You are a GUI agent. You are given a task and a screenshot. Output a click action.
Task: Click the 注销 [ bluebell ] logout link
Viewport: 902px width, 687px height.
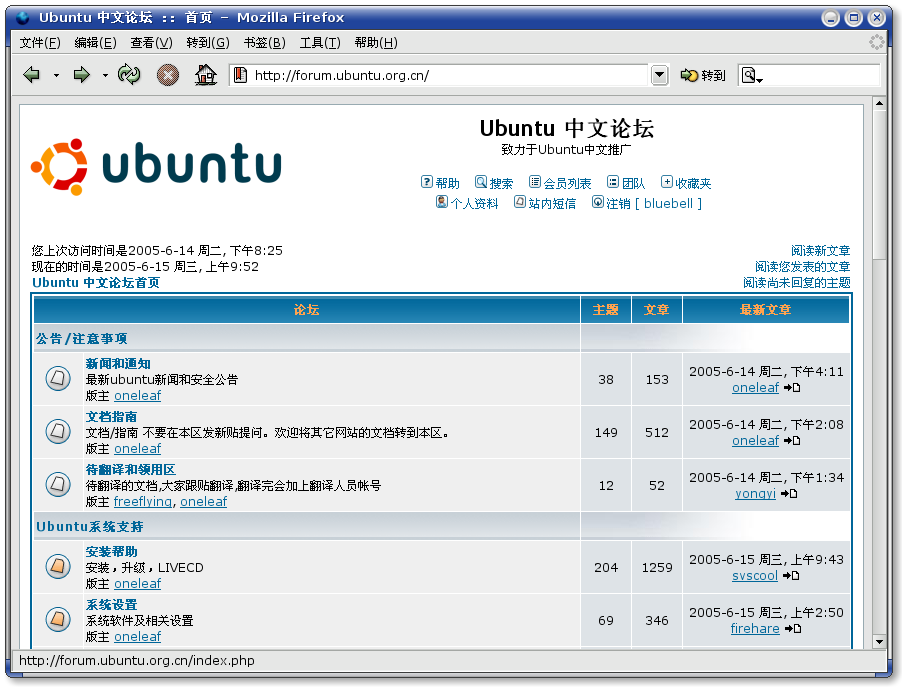click(x=654, y=203)
